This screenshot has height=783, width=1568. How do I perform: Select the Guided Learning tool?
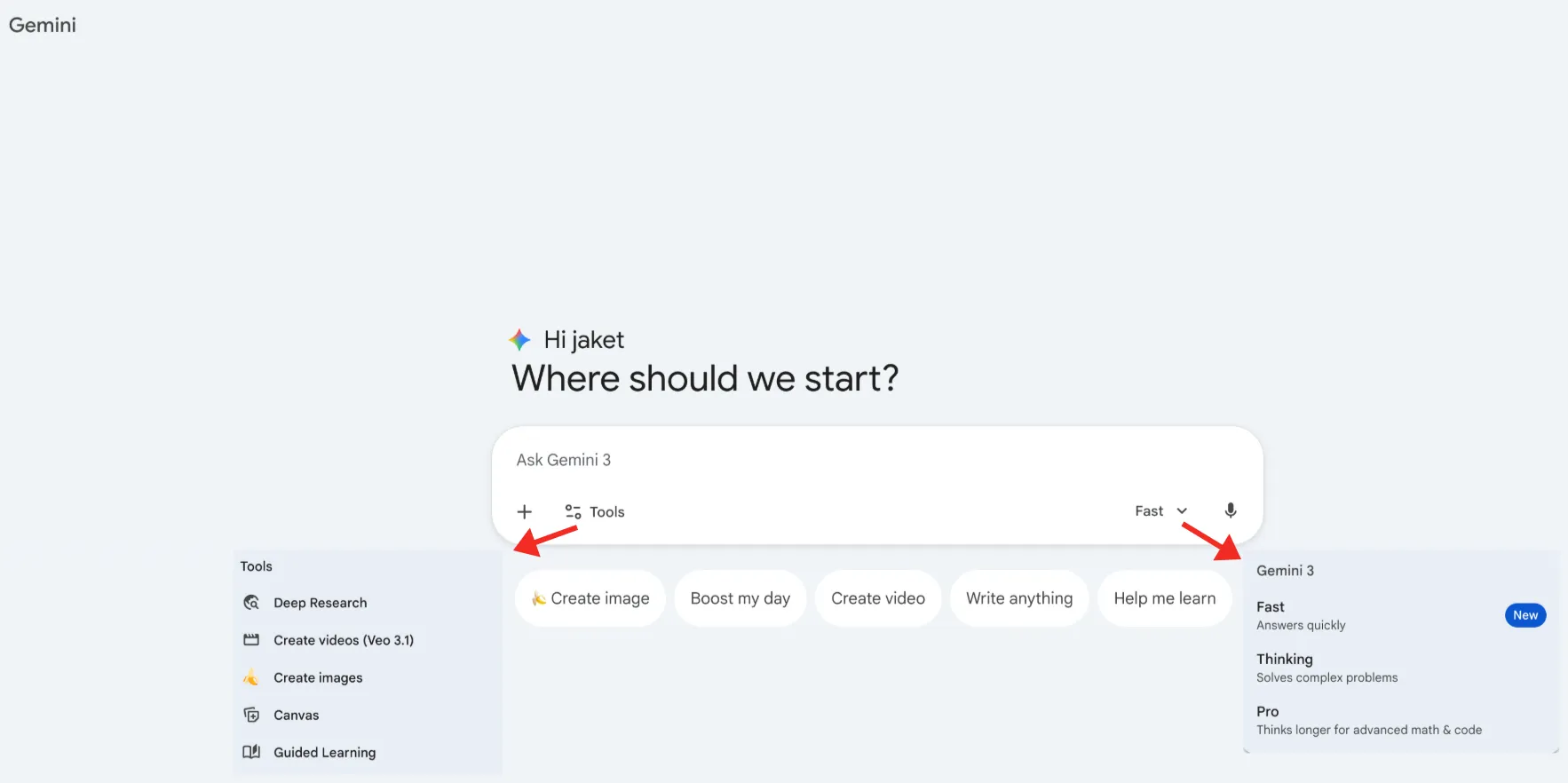[323, 752]
